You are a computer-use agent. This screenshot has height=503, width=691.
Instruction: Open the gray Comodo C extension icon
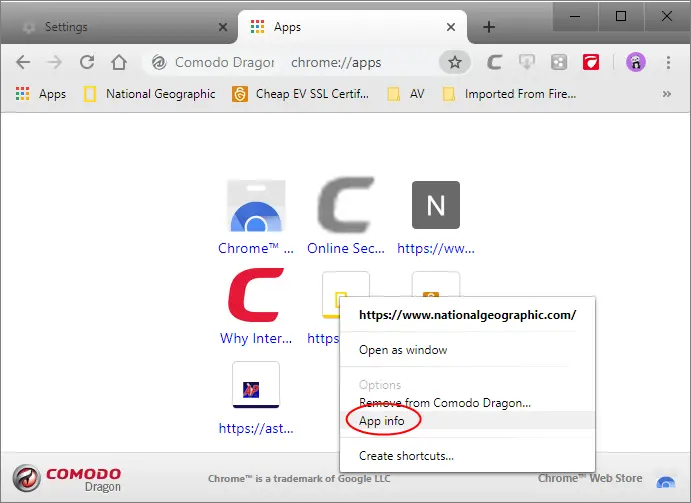pyautogui.click(x=494, y=62)
